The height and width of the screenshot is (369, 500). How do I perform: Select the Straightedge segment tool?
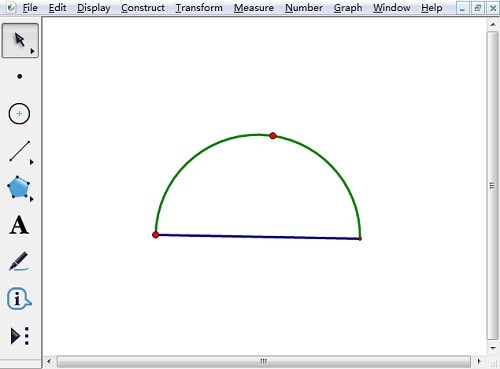[20, 151]
